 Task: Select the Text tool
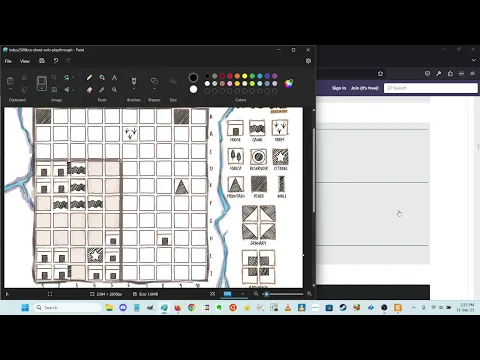tap(114, 77)
